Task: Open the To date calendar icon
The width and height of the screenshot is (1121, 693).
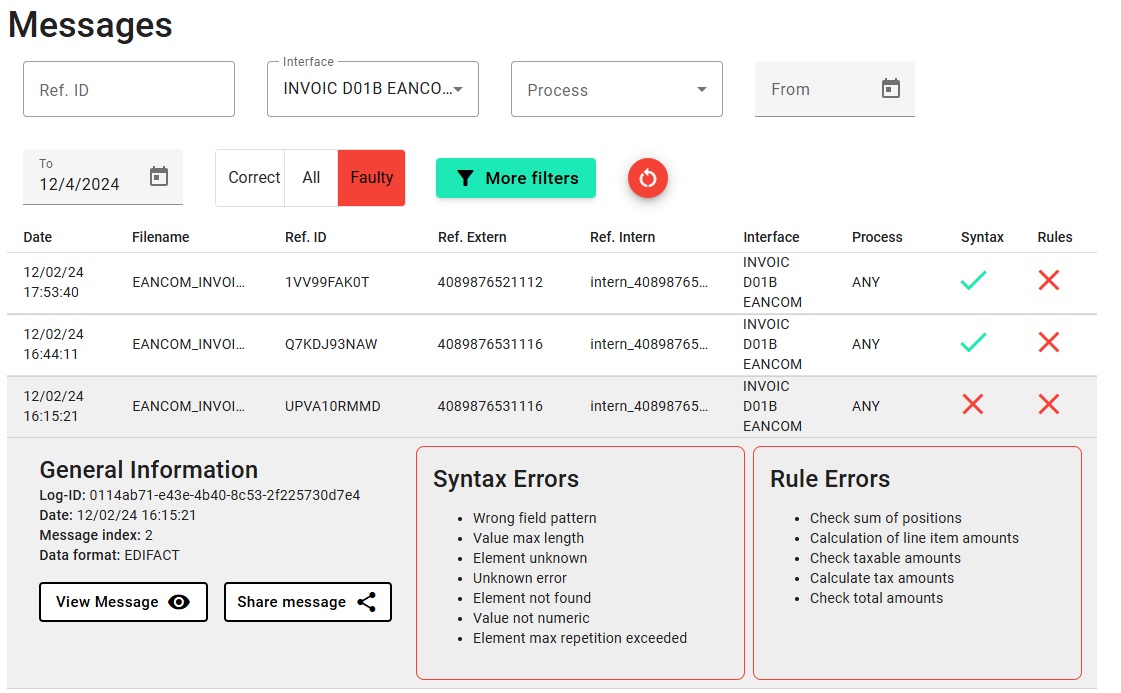Action: pos(158,177)
